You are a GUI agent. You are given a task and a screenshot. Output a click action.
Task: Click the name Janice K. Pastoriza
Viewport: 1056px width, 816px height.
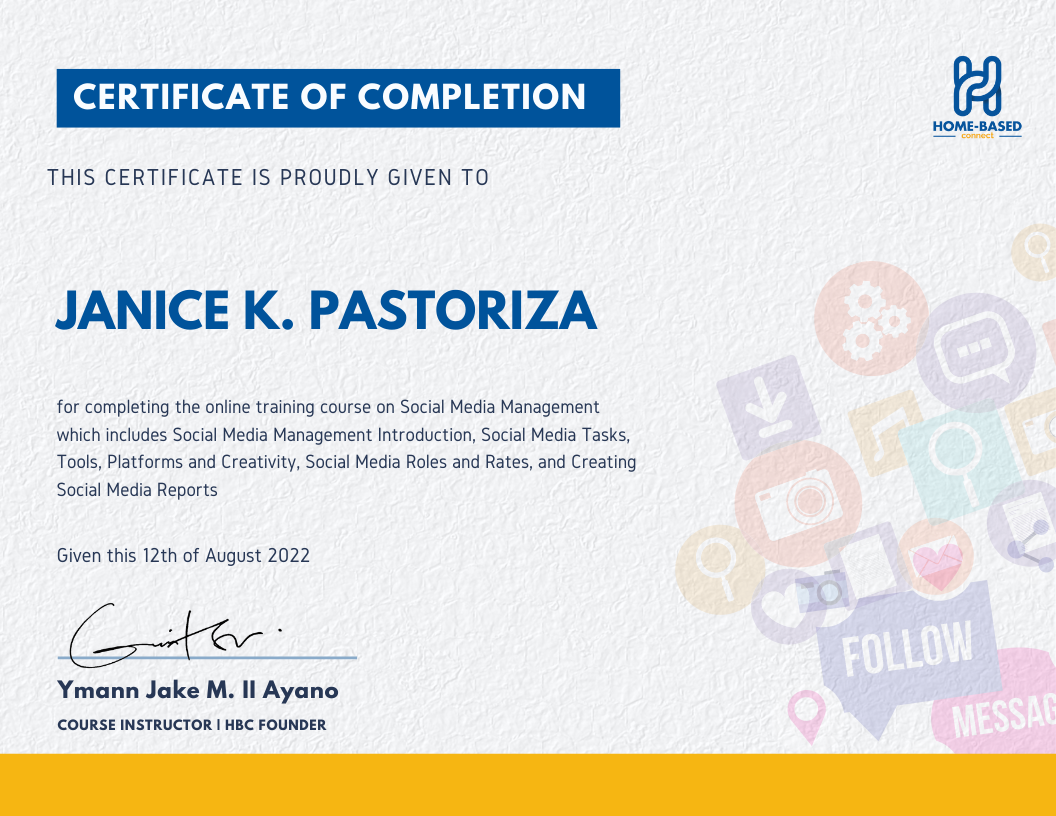point(326,310)
